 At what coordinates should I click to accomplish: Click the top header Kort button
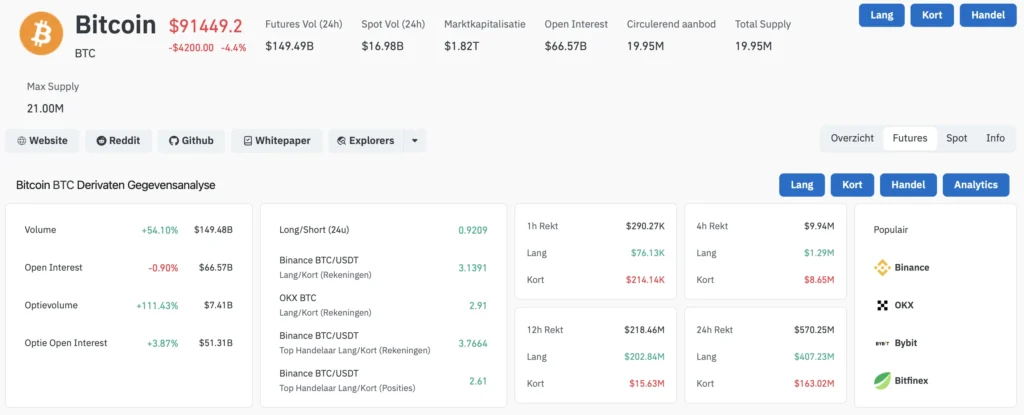coord(932,15)
